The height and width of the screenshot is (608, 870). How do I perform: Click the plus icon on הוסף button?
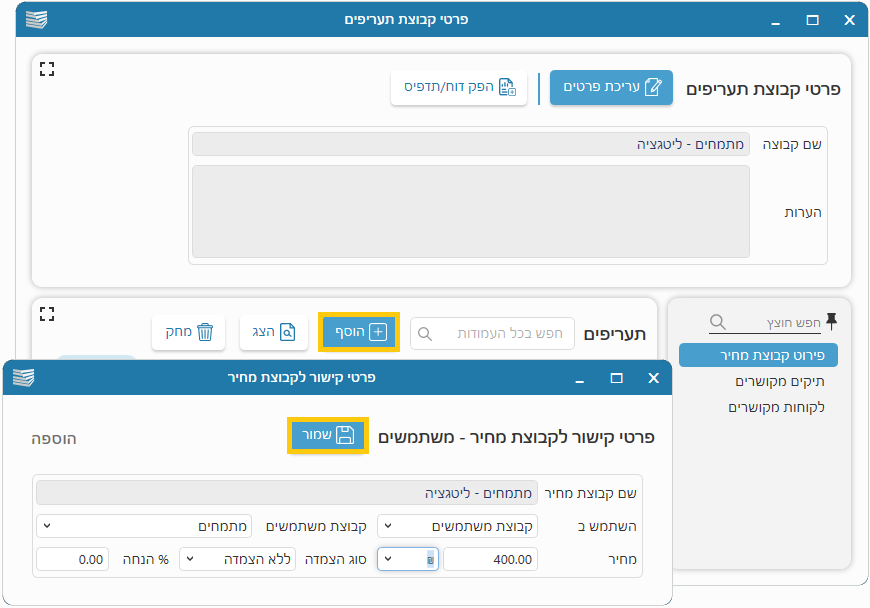click(x=378, y=332)
